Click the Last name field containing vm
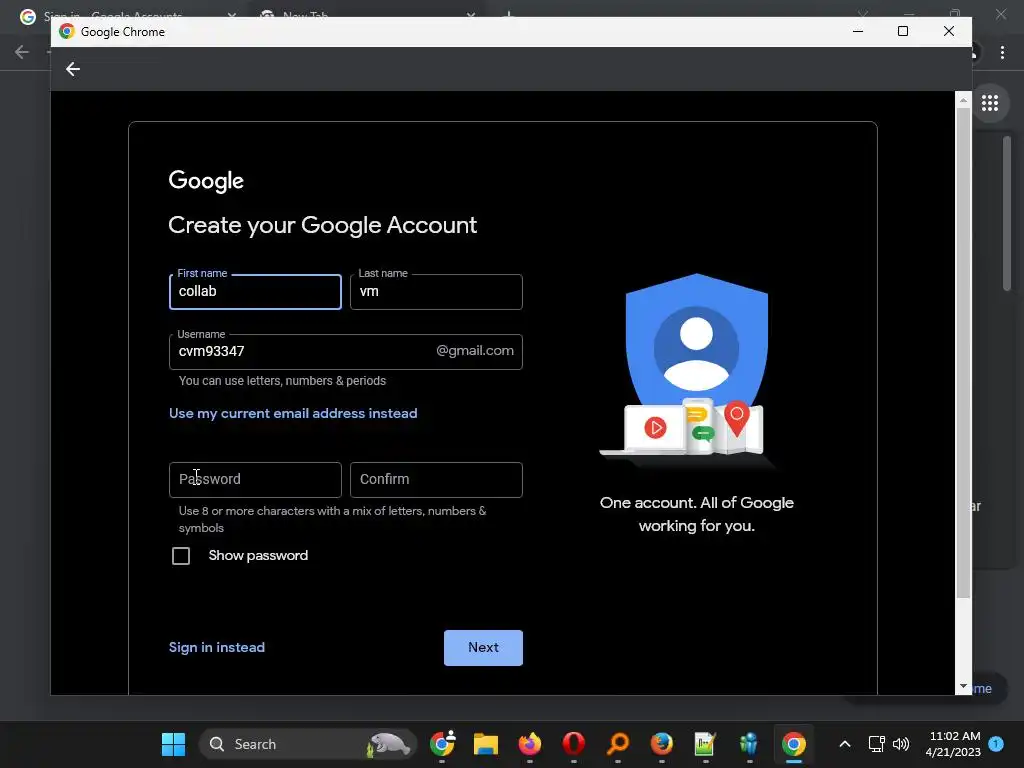 pos(436,292)
